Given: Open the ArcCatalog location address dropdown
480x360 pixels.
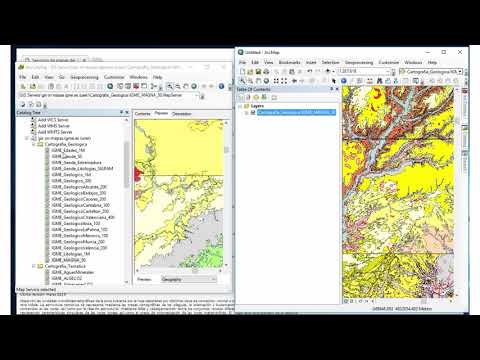Looking at the screenshot, I should 197,95.
